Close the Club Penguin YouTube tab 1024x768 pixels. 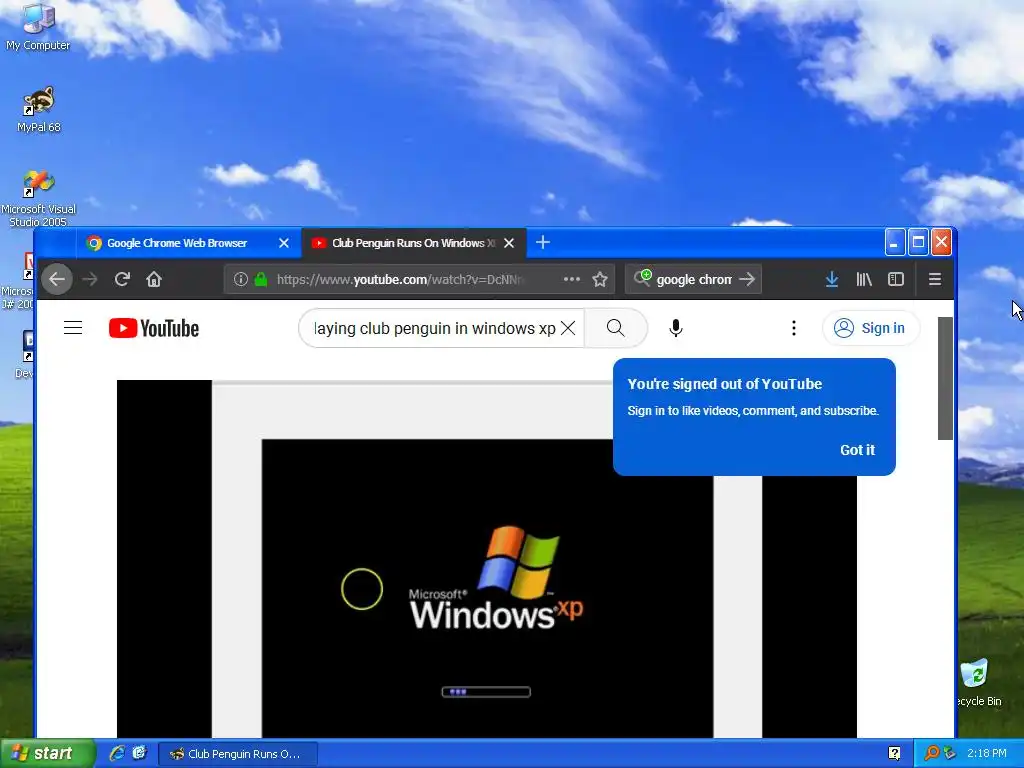509,243
